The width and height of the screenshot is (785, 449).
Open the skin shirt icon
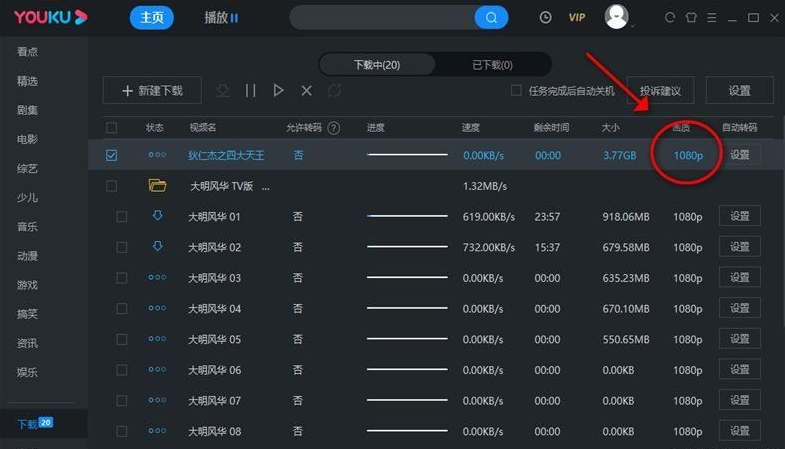pyautogui.click(x=691, y=18)
